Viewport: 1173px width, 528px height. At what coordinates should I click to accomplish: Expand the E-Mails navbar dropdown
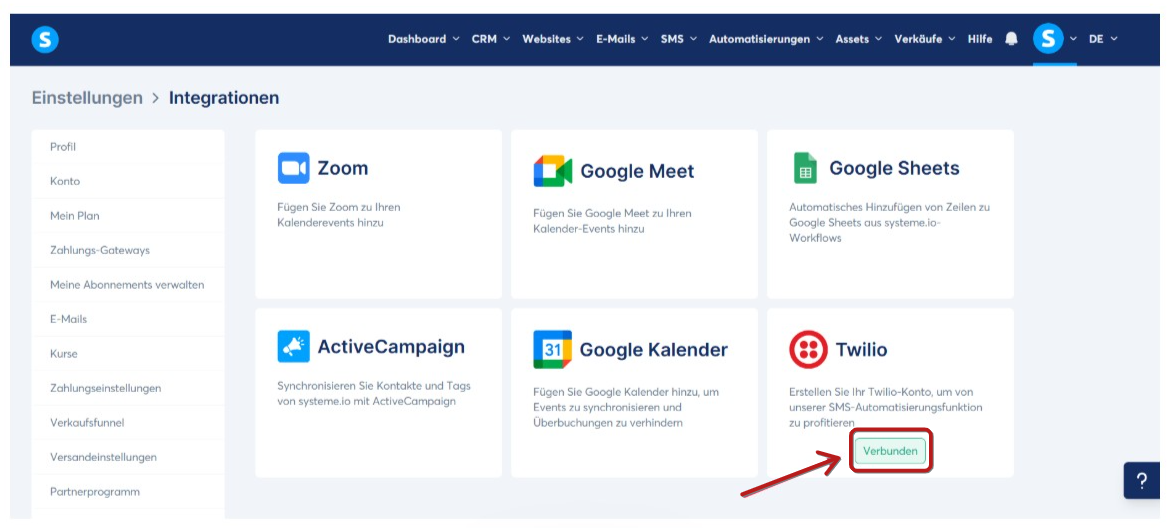pos(622,39)
